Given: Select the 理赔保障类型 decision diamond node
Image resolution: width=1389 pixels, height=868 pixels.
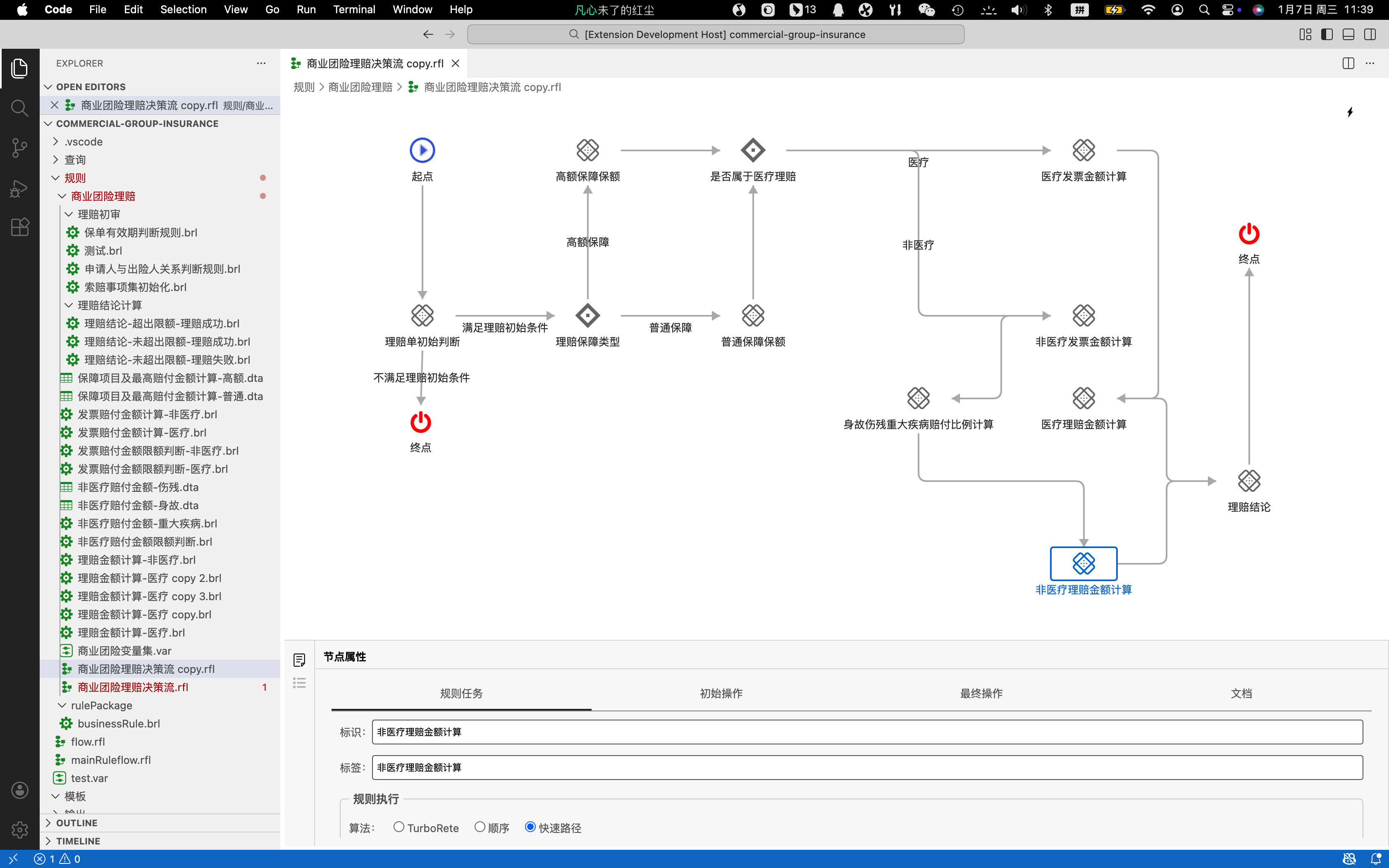Looking at the screenshot, I should (x=587, y=316).
